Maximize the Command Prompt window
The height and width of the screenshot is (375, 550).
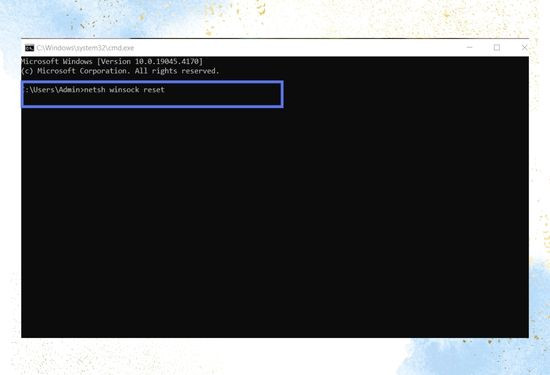pos(497,47)
